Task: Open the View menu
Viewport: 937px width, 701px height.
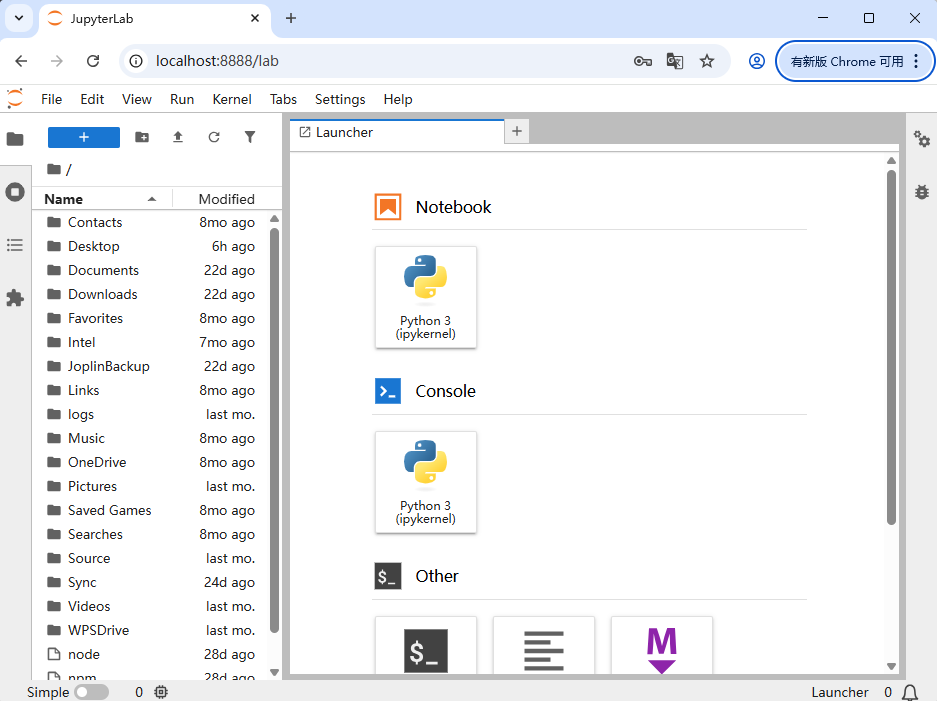Action: pyautogui.click(x=137, y=99)
